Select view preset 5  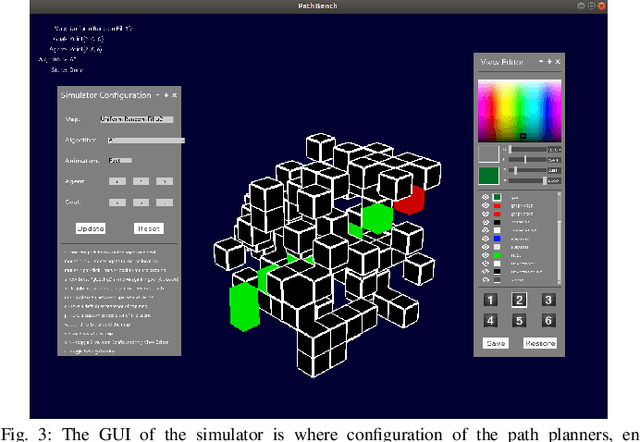[x=519, y=320]
